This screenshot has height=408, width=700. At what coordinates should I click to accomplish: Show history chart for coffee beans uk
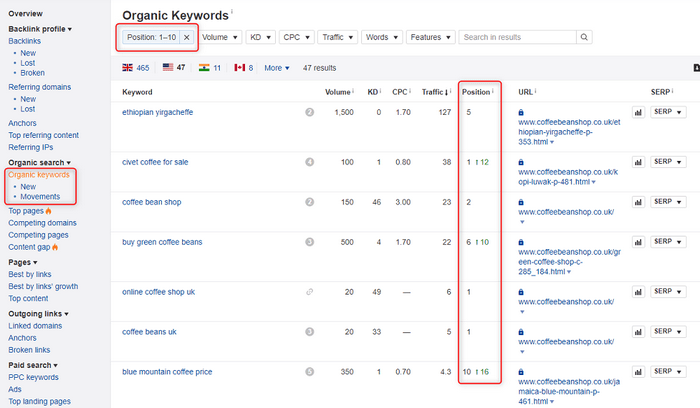(638, 332)
